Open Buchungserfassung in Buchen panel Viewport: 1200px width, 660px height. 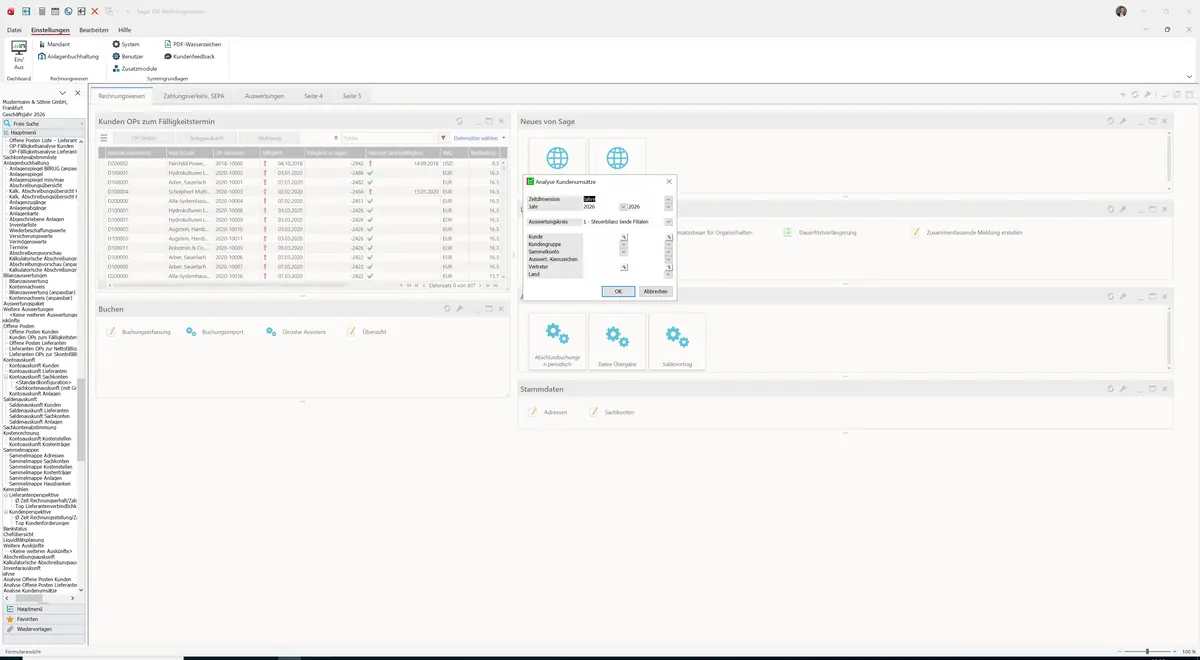coord(138,331)
